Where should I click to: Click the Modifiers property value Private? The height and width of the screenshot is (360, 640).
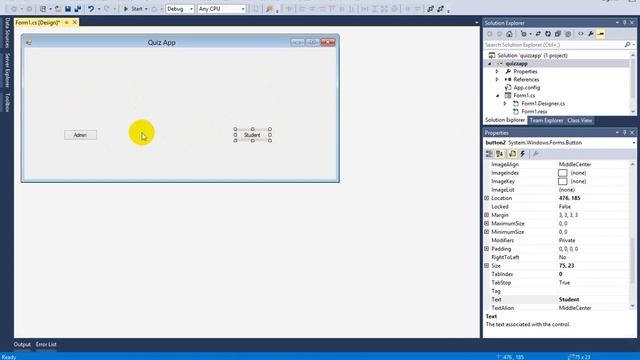click(x=567, y=240)
